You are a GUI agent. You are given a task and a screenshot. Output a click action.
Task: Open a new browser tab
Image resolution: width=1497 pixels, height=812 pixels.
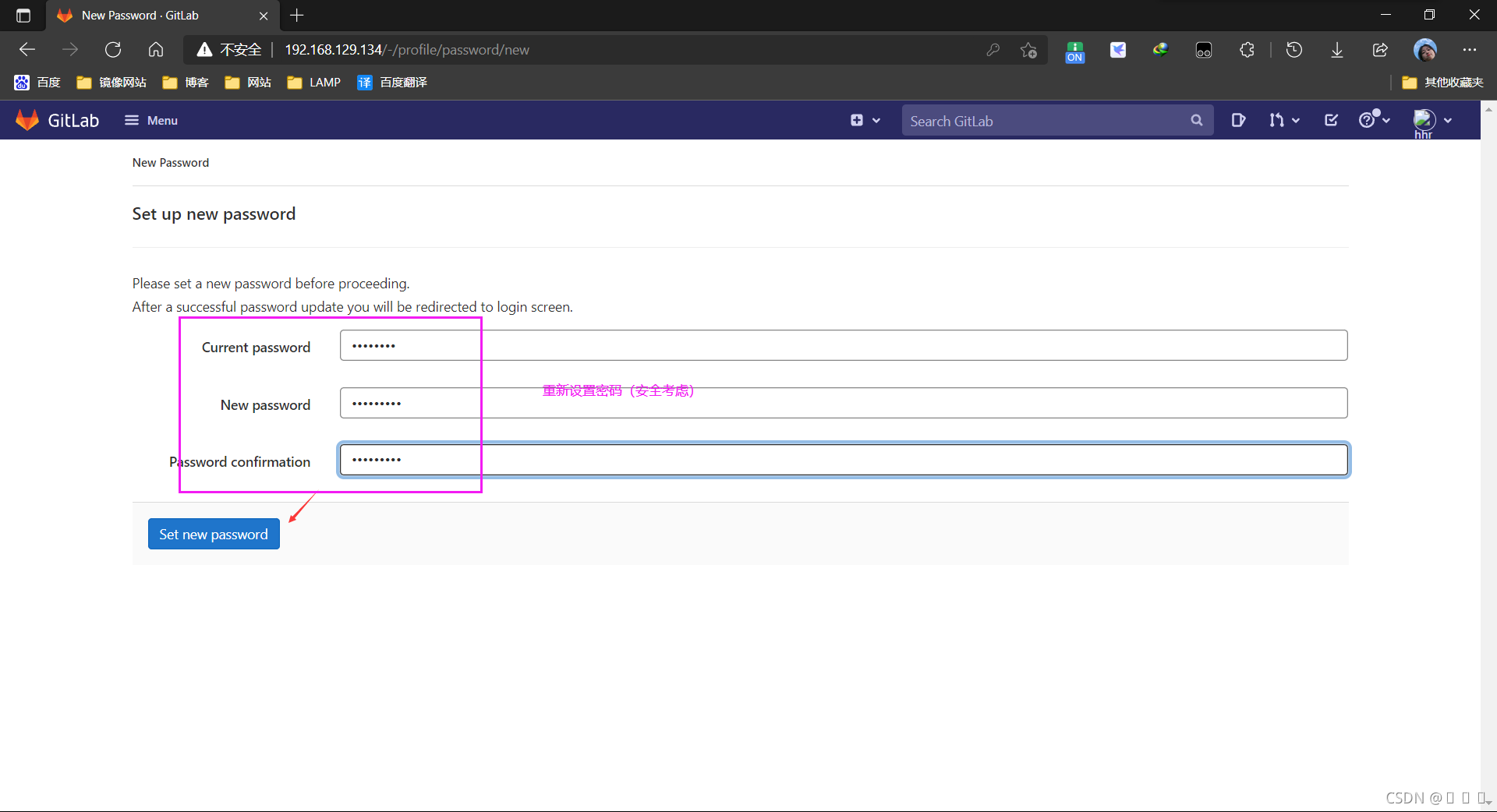tap(297, 15)
